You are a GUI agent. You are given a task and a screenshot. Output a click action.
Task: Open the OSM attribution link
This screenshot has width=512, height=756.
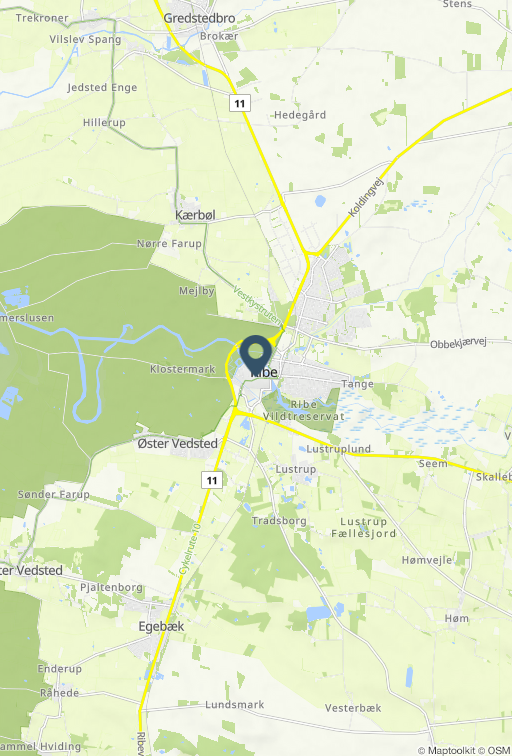[499, 750]
